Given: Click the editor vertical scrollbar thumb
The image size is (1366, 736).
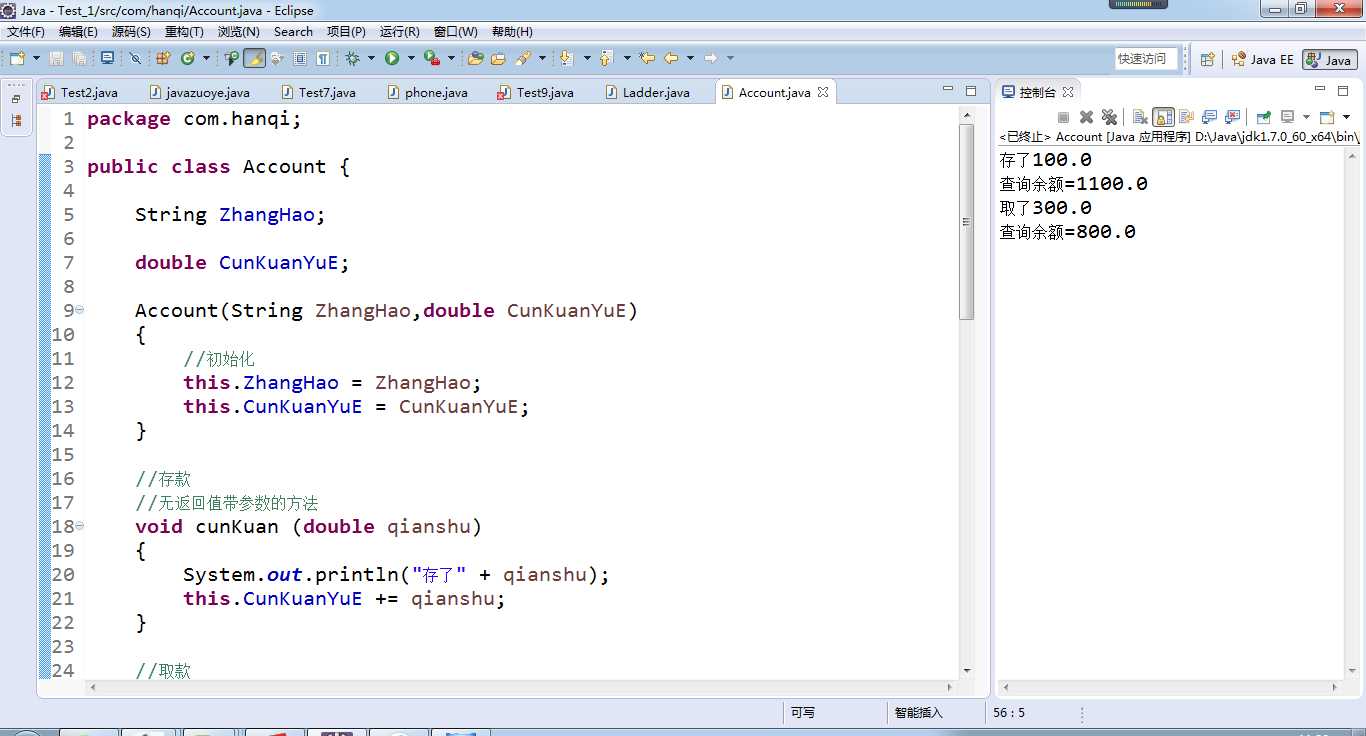Looking at the screenshot, I should pyautogui.click(x=966, y=222).
